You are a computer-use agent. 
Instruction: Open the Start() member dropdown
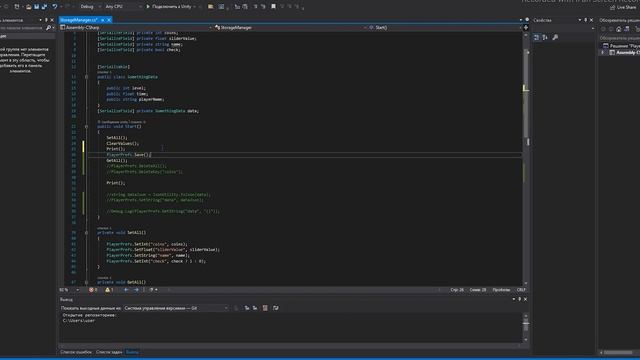[444, 27]
